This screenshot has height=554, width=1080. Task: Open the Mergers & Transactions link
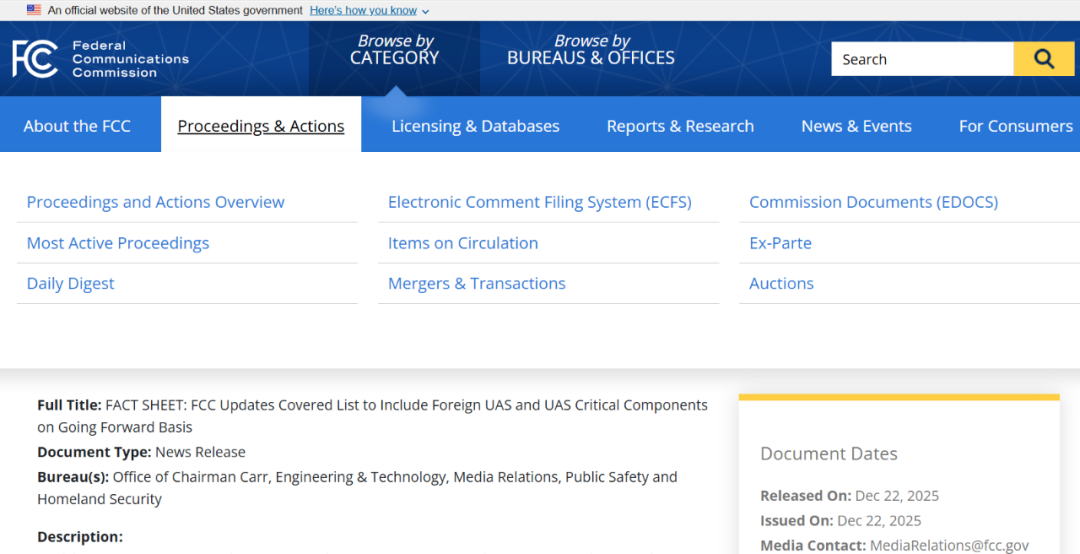tap(476, 284)
